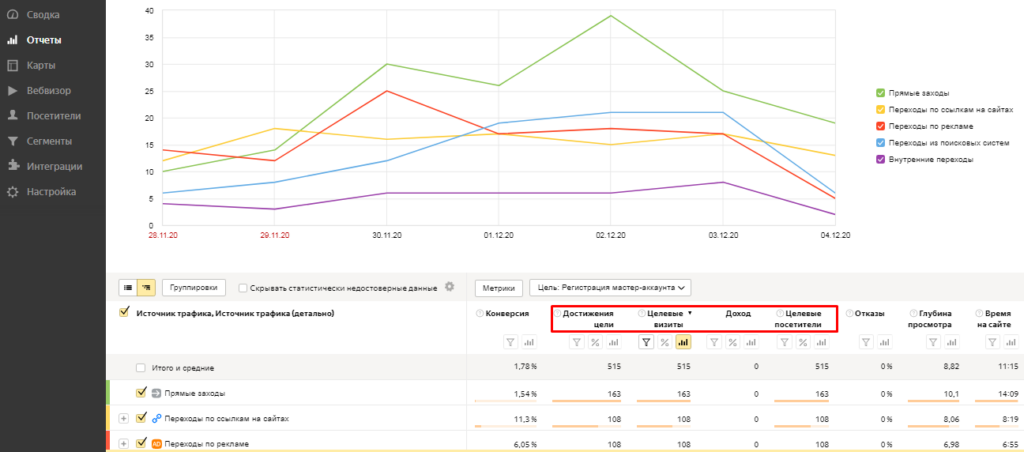Click chart icon under Целевые визиты

point(684,342)
